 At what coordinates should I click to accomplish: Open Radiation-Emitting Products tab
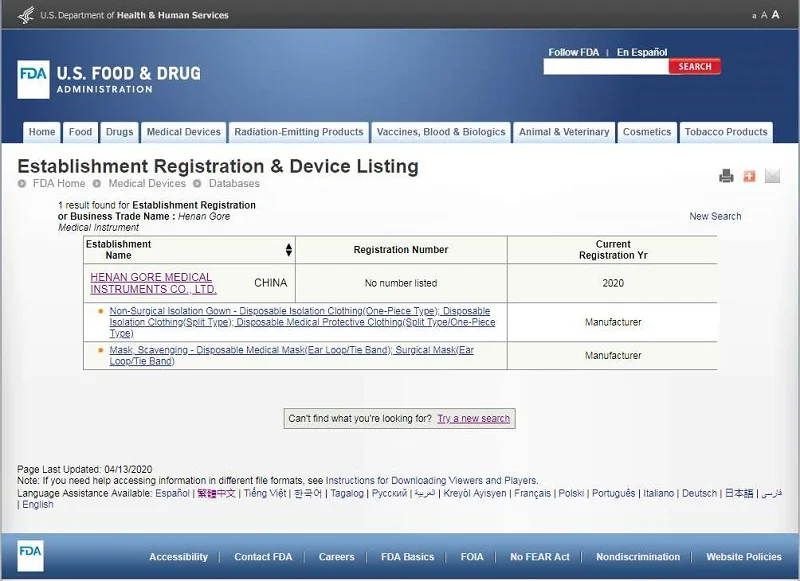(x=299, y=132)
